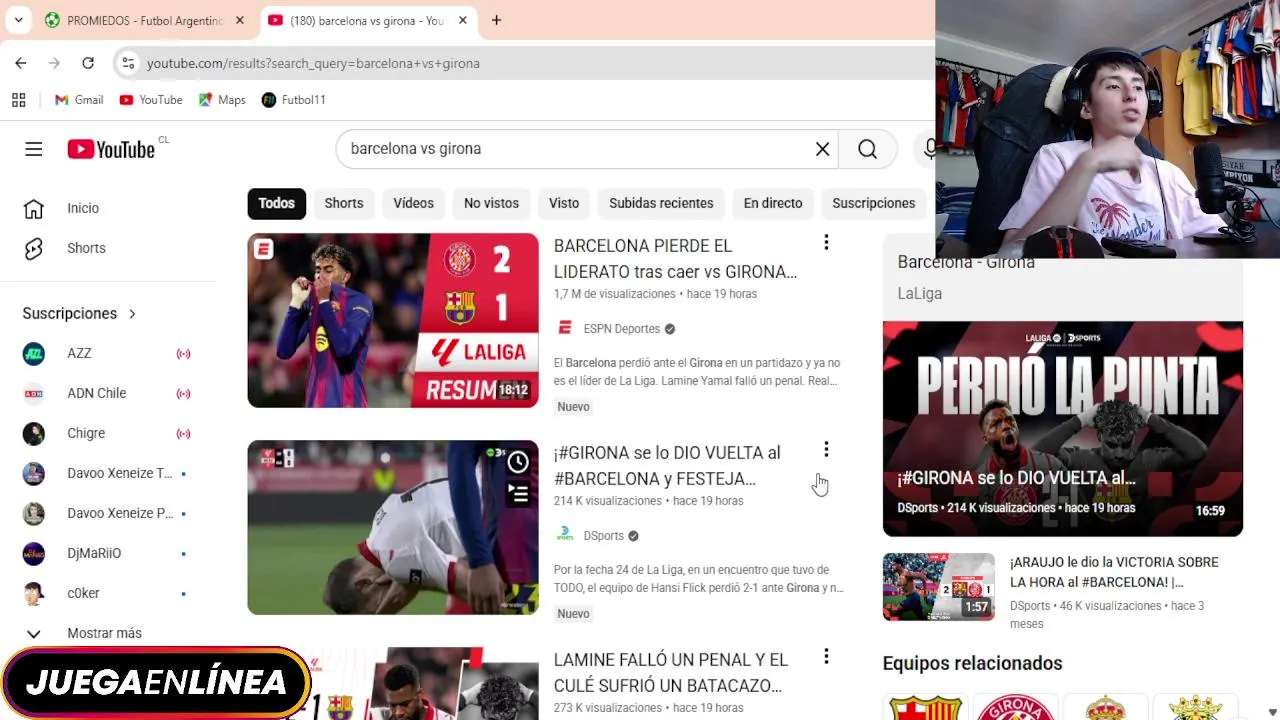Clear the search box with X
This screenshot has height=720, width=1280.
coord(822,149)
